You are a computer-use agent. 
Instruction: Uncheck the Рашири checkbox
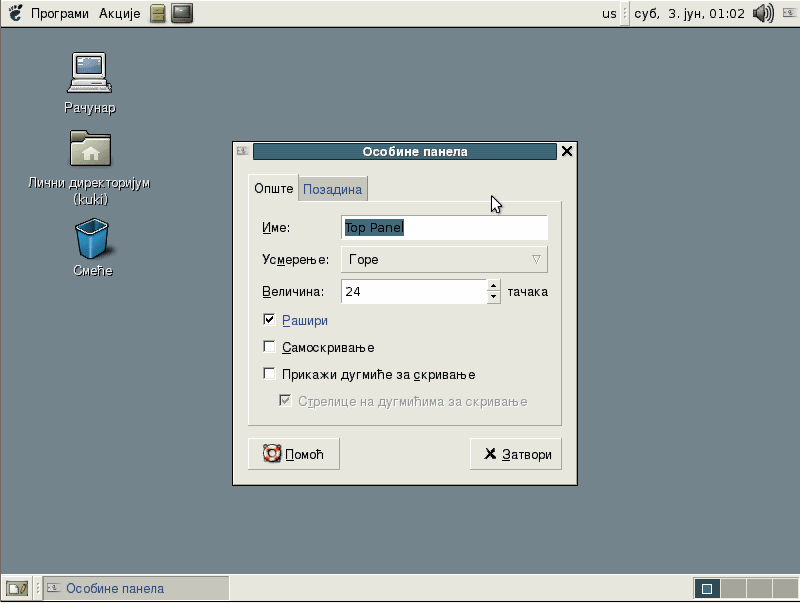(x=269, y=320)
